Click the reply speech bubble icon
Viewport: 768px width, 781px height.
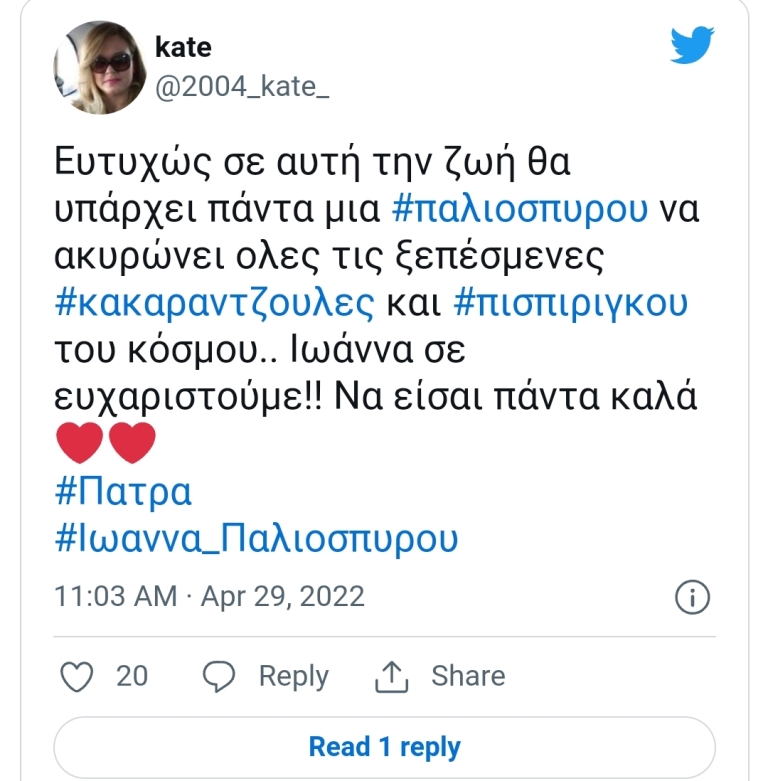219,677
